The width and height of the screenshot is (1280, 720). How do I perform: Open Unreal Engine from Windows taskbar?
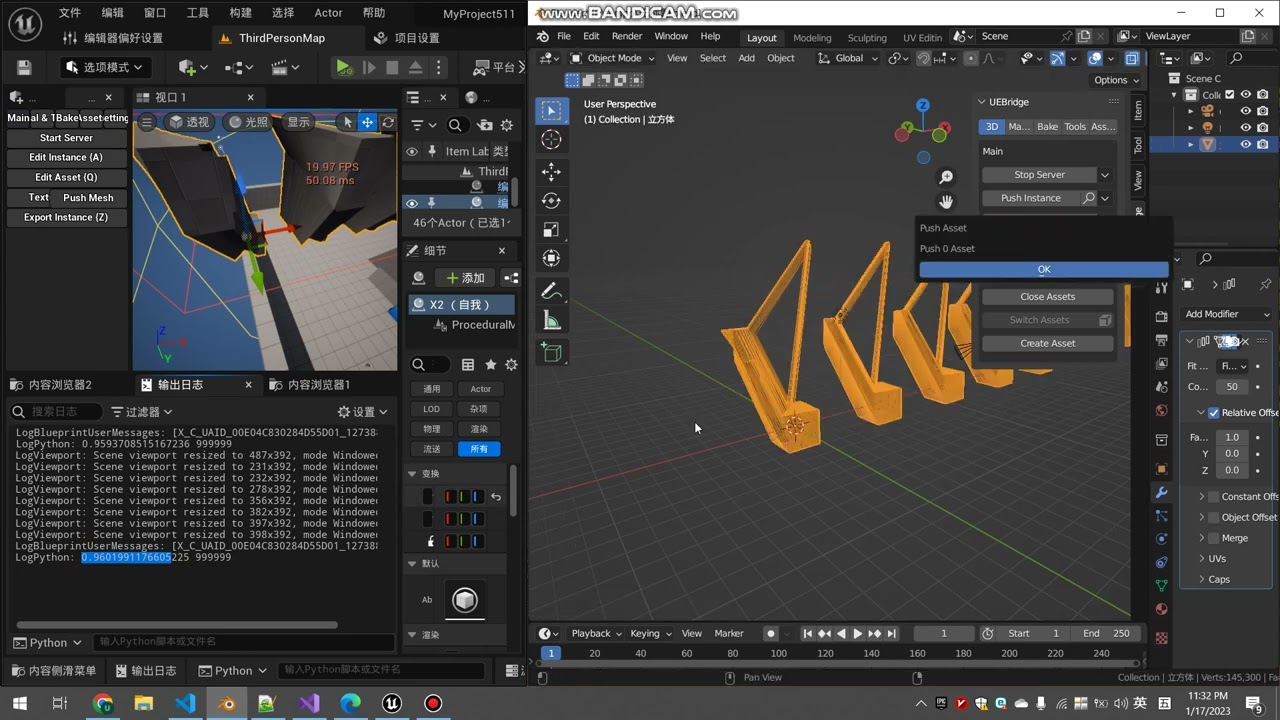pos(391,703)
